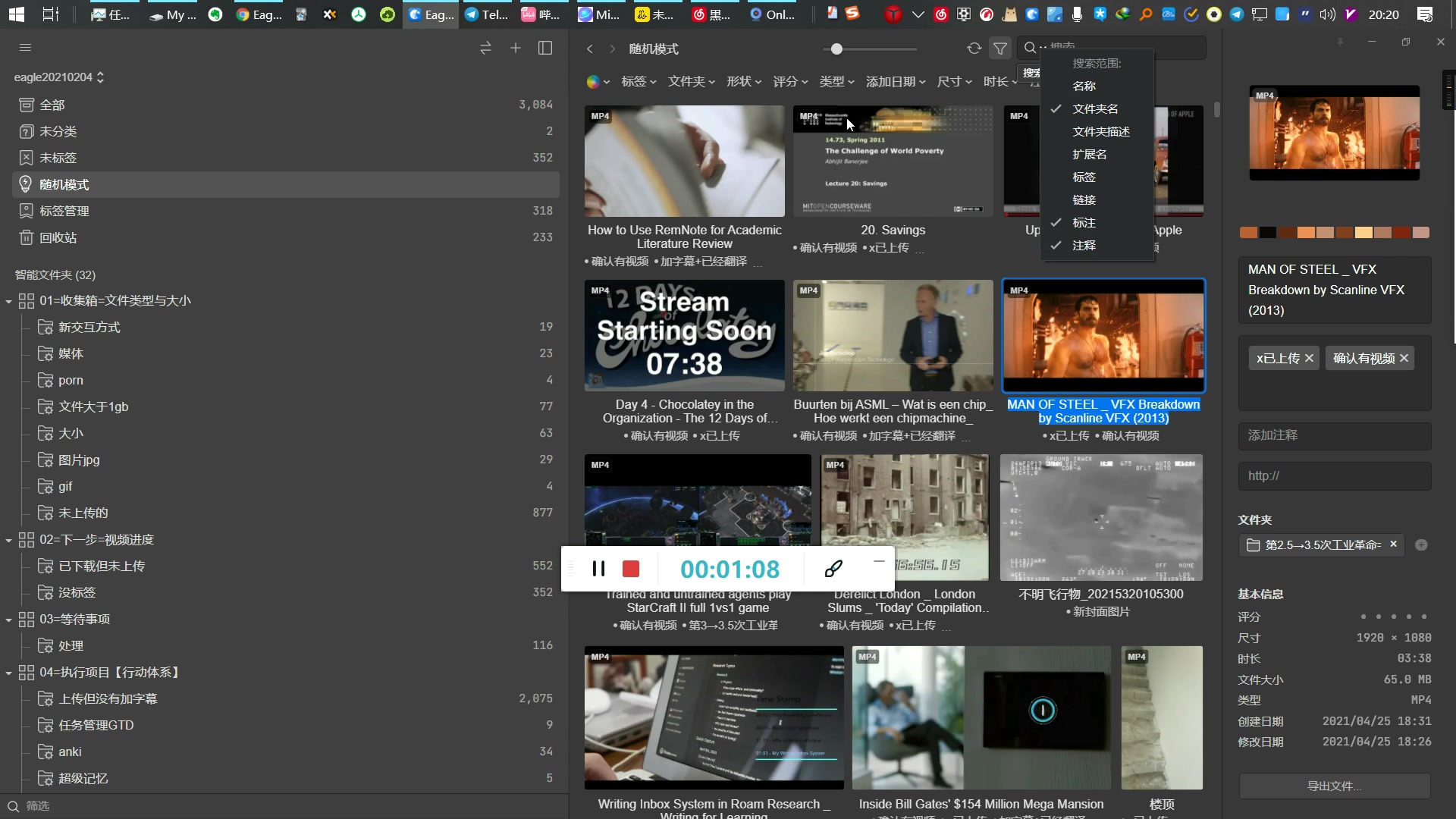Select the 20. Savings video thumbnail

(893, 161)
